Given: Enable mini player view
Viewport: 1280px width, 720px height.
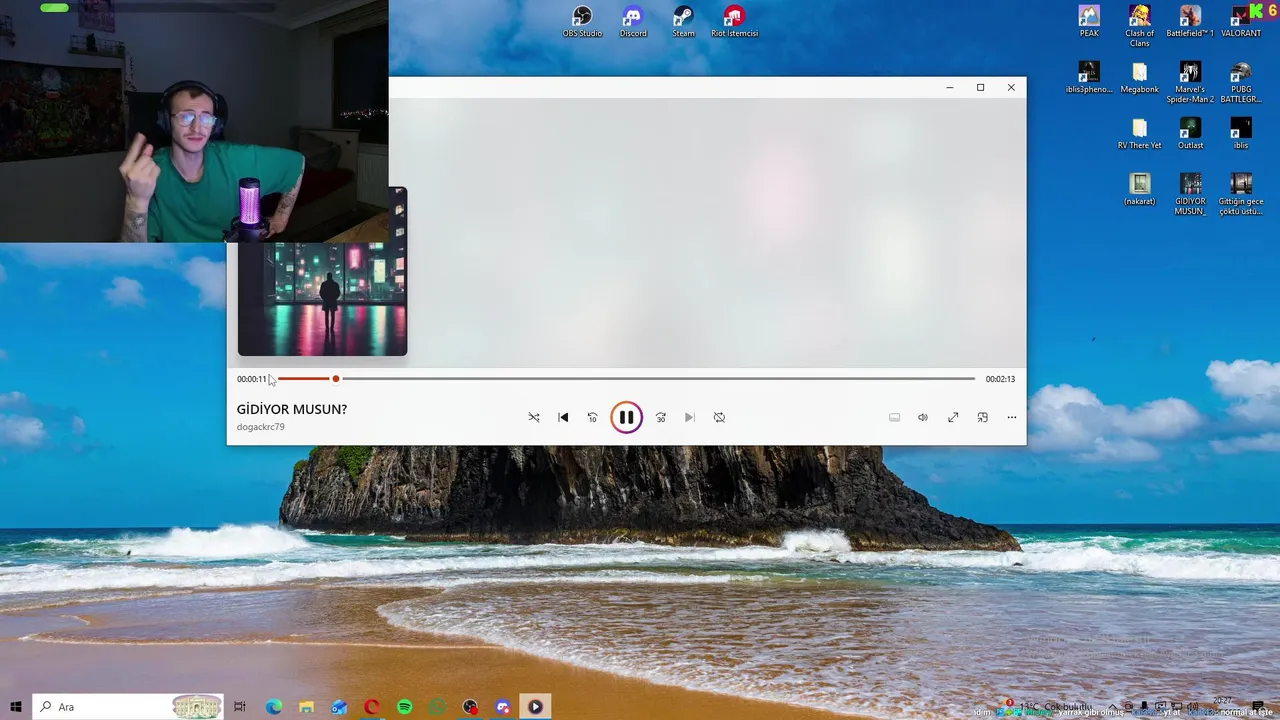Looking at the screenshot, I should [982, 417].
